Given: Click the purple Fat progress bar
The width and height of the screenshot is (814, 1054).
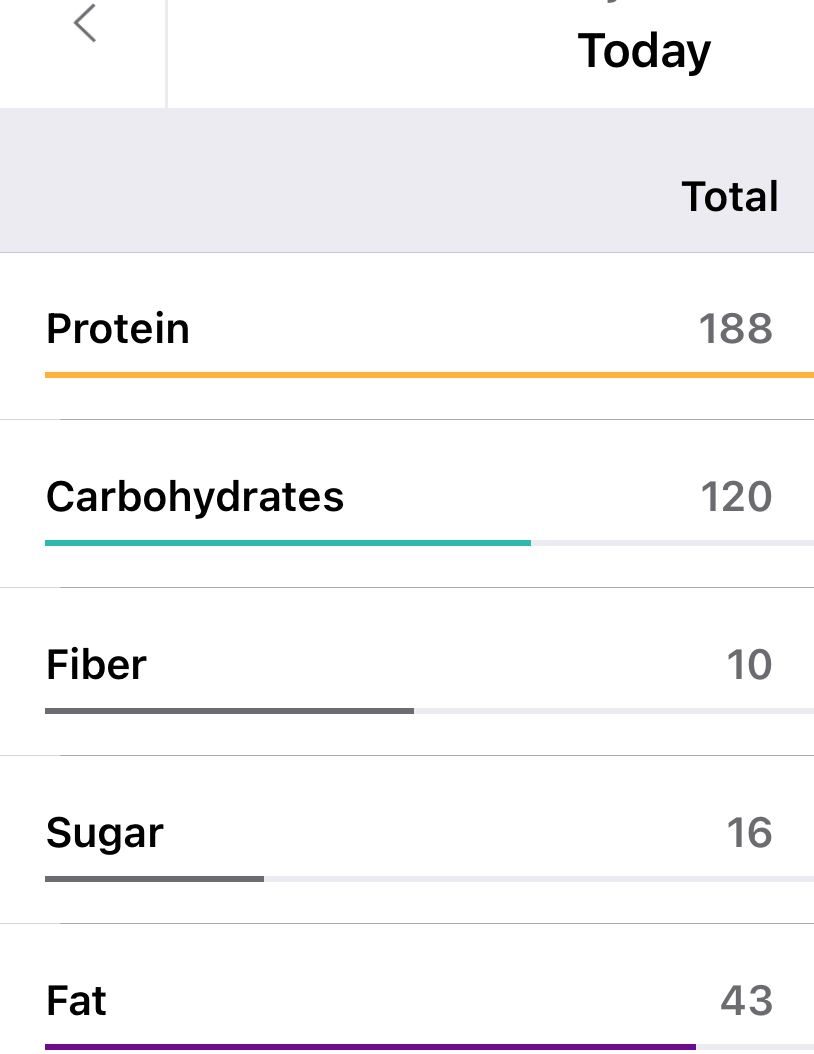Looking at the screenshot, I should pos(370,1047).
